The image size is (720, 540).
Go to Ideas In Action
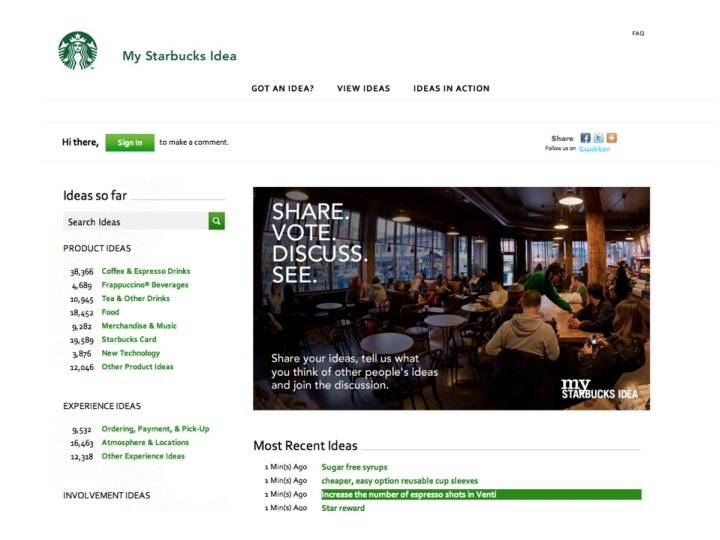[x=451, y=88]
